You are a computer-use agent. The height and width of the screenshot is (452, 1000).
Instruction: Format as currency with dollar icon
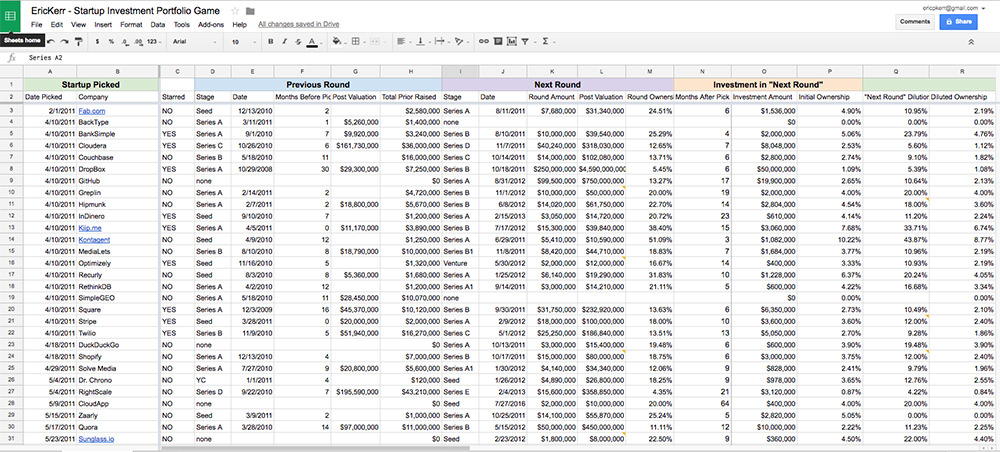pos(97,41)
